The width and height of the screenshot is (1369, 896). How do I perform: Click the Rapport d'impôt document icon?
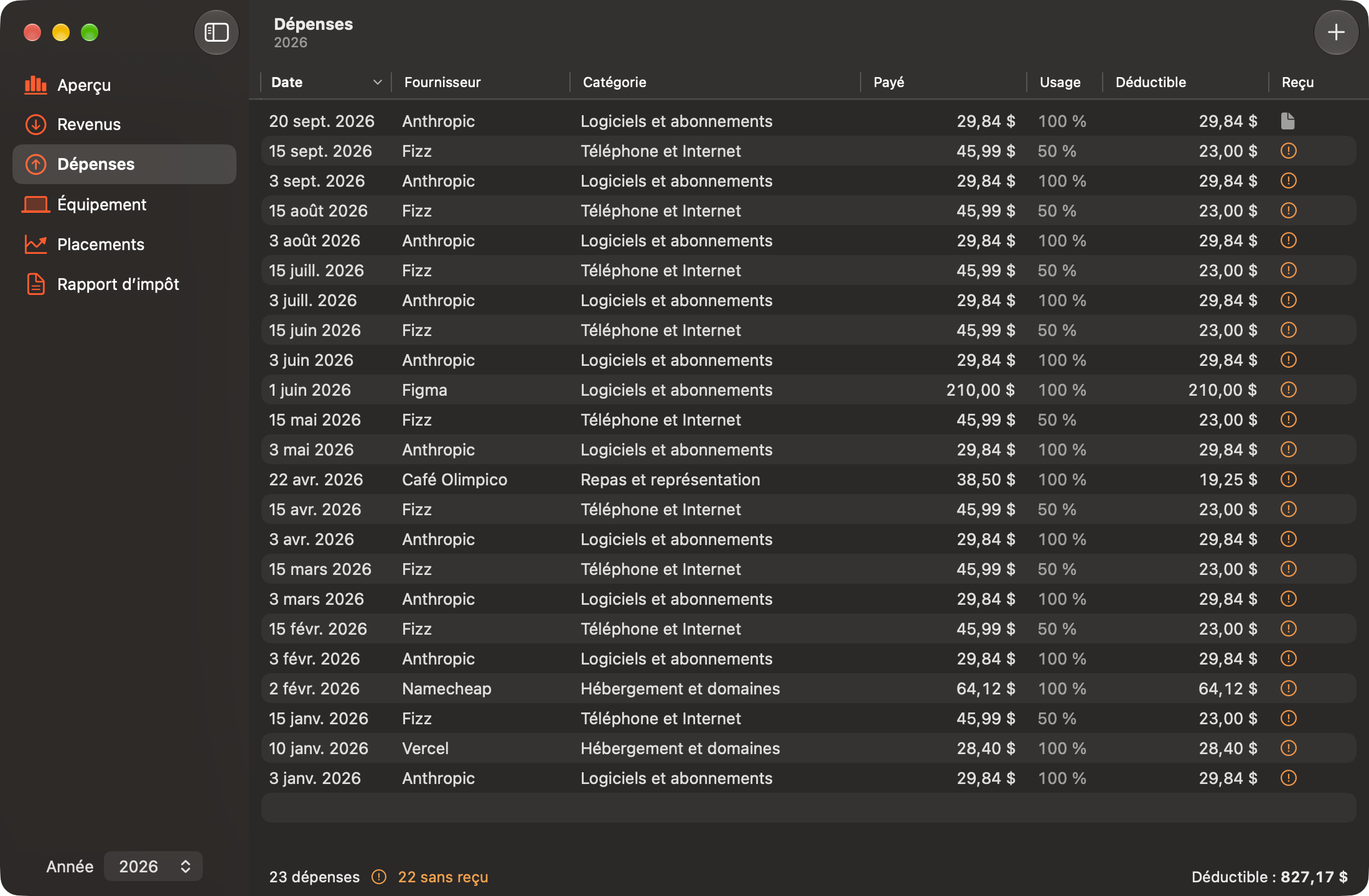click(x=35, y=284)
